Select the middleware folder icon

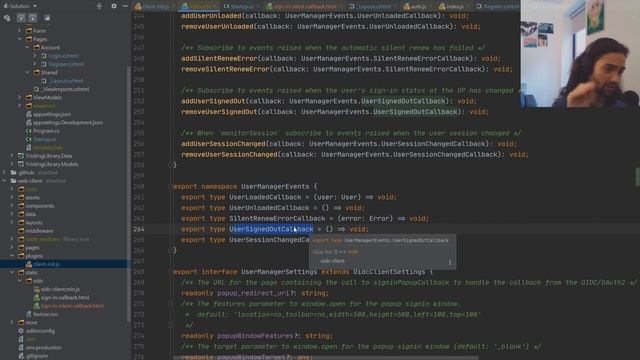(21, 231)
